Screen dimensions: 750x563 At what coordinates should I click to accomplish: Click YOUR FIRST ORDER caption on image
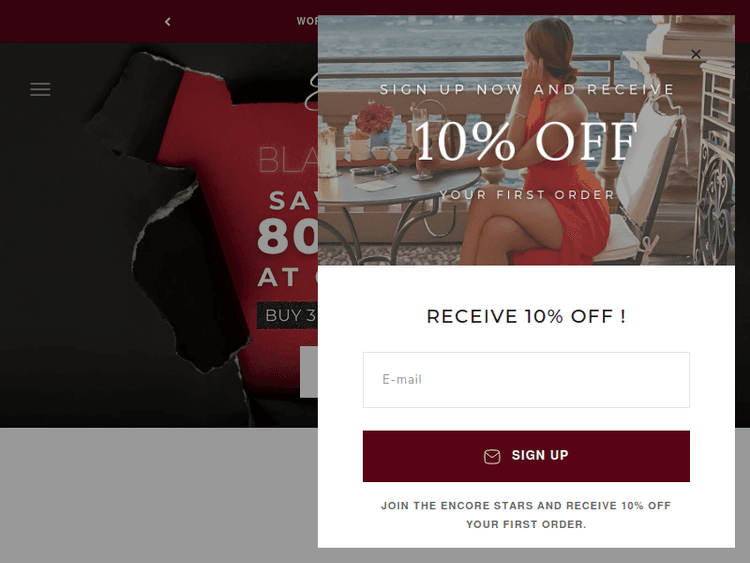(x=527, y=195)
